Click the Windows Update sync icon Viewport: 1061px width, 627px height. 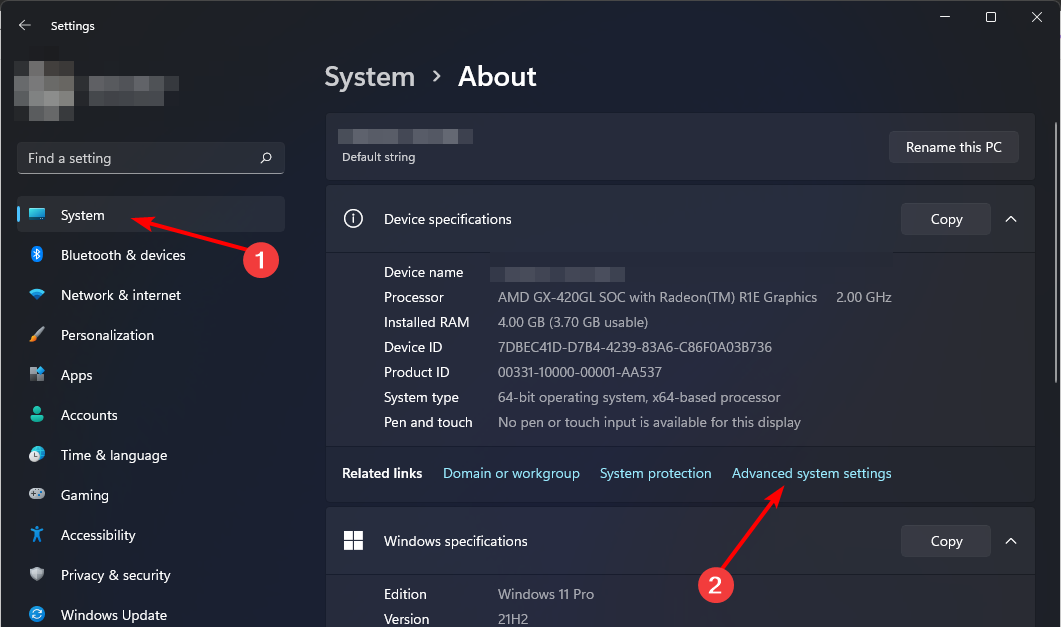pos(37,614)
